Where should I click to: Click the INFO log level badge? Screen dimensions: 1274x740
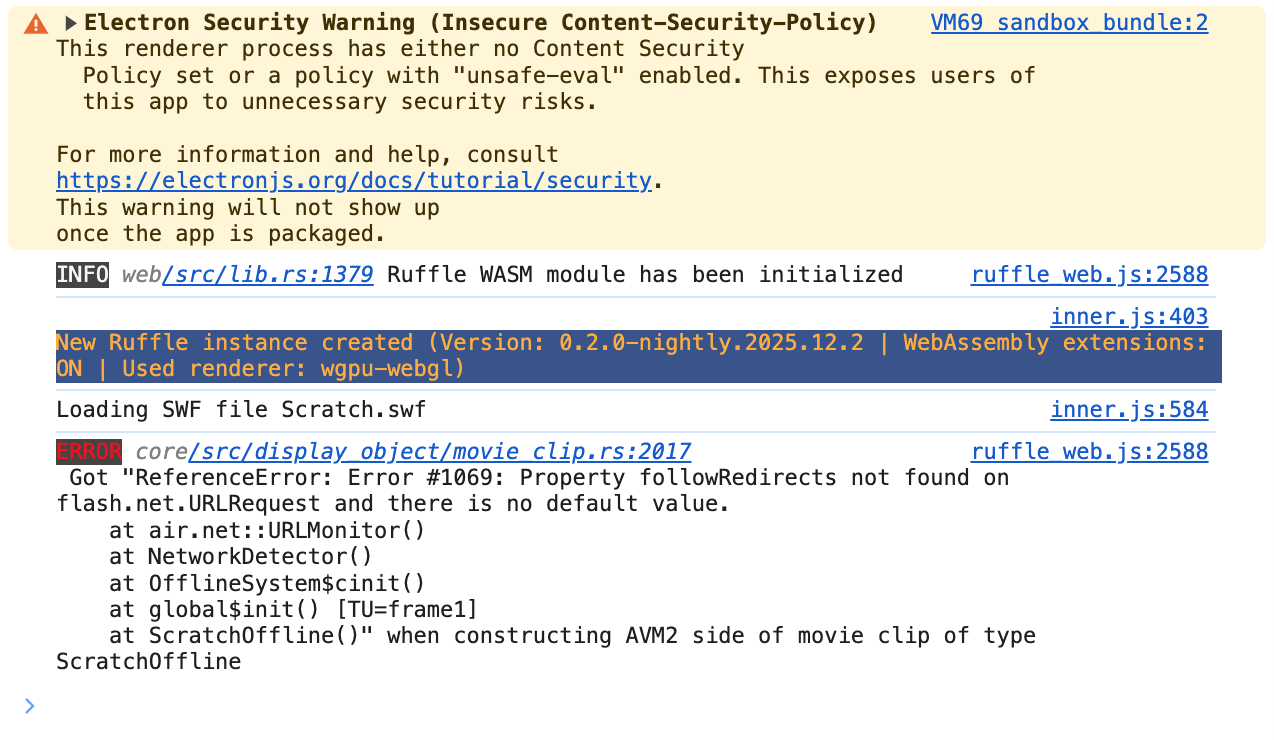82,275
